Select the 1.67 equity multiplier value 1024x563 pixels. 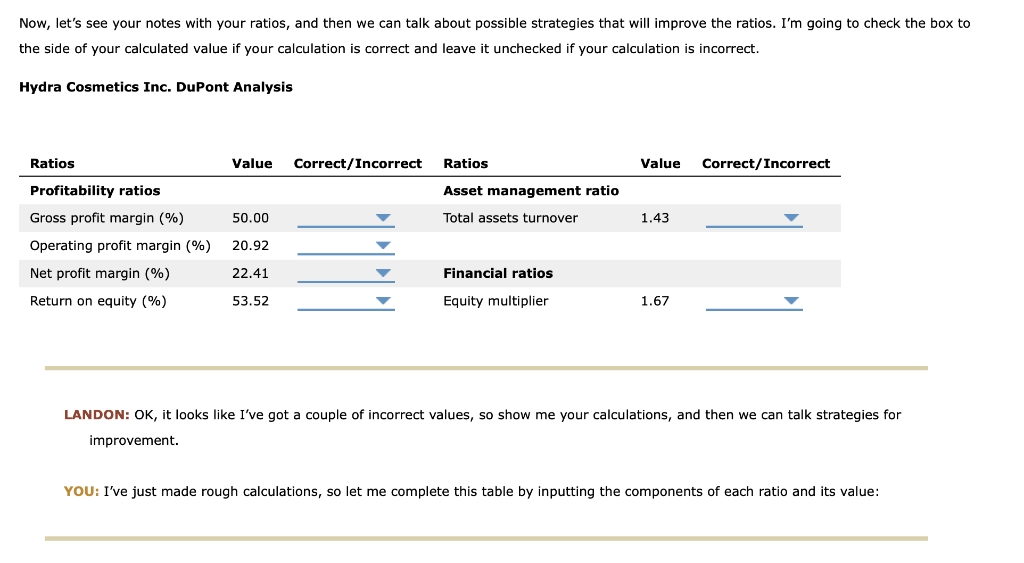tap(655, 301)
